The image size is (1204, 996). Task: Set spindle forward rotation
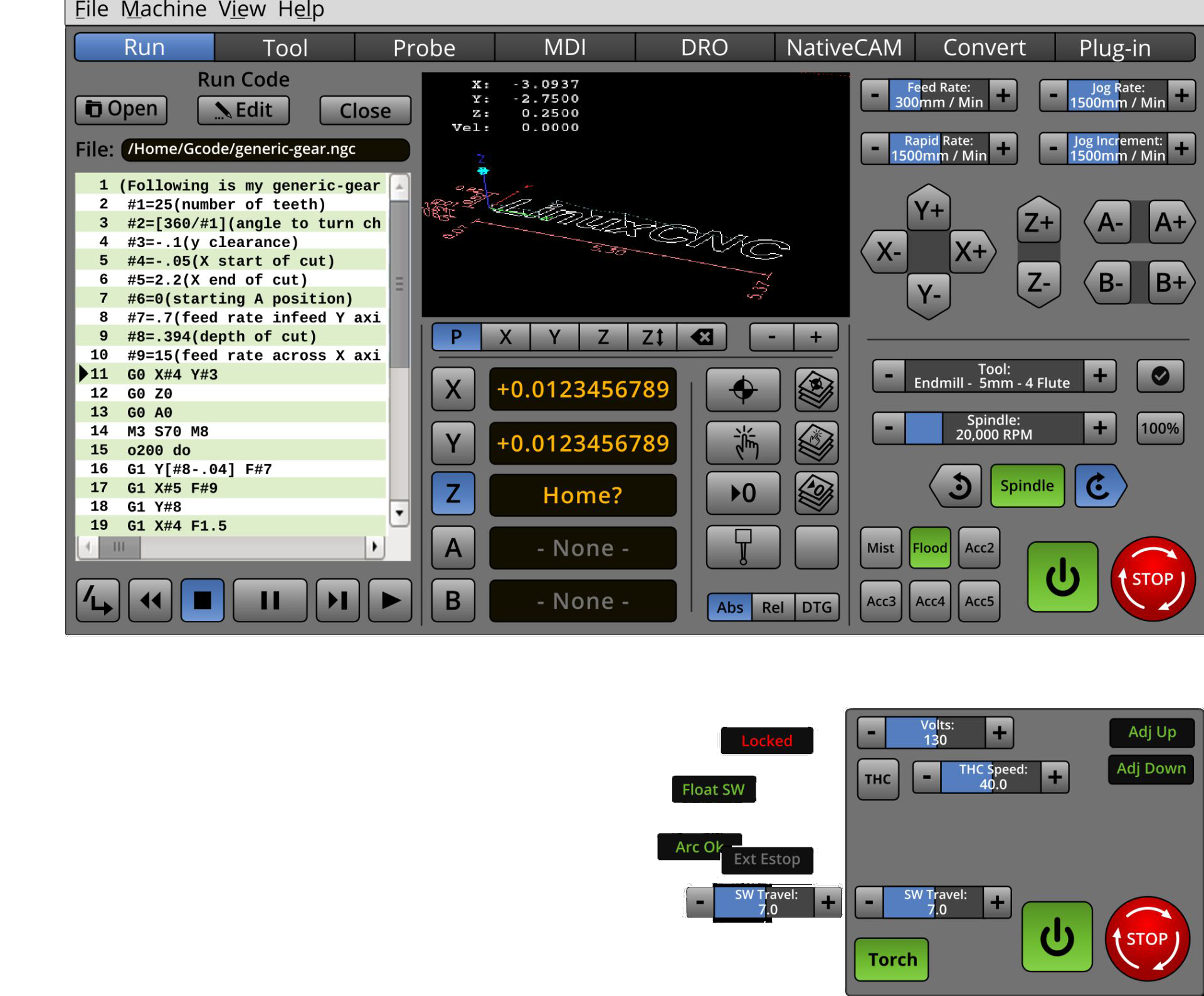(x=1101, y=485)
